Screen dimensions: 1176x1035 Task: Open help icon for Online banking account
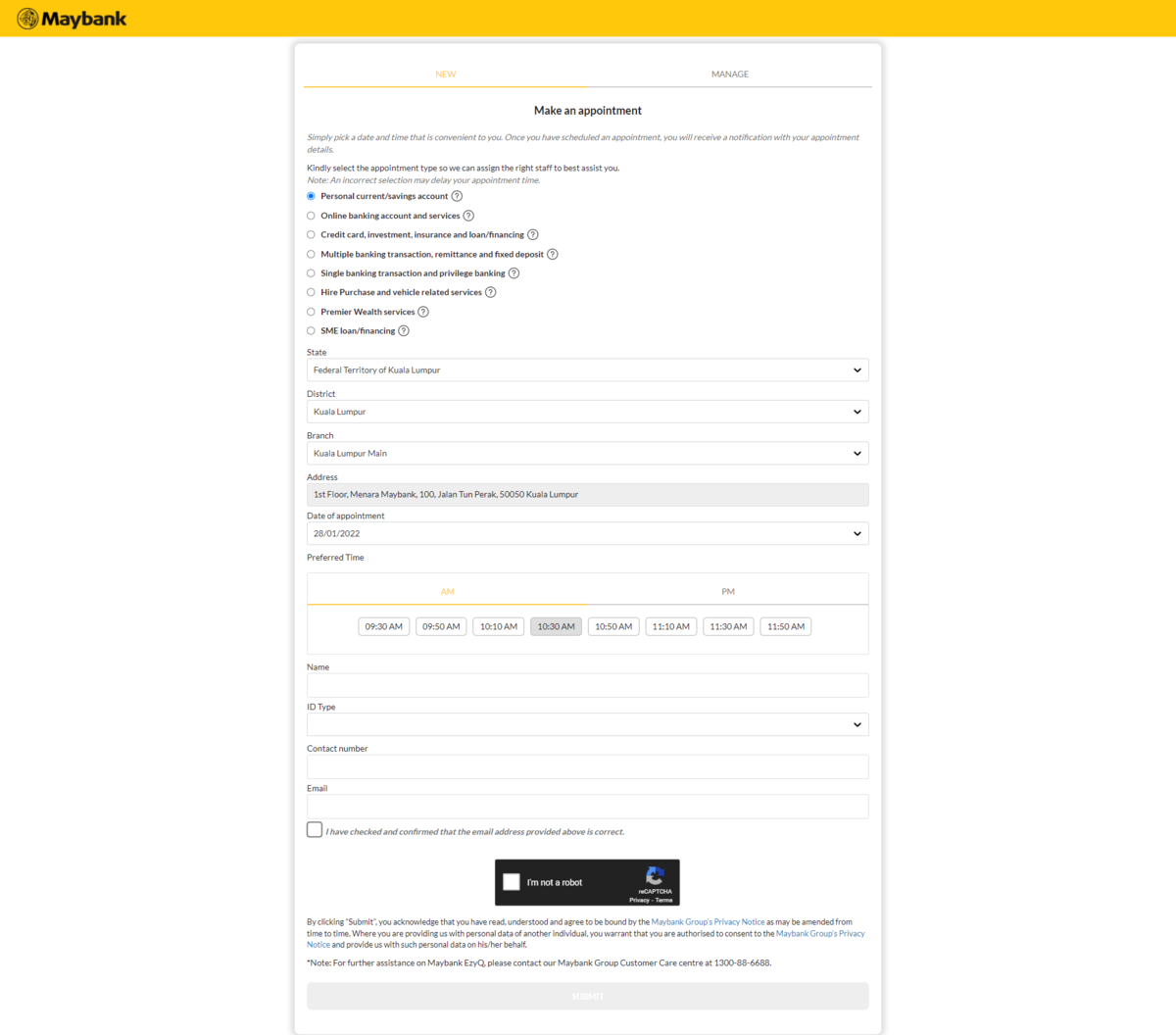click(468, 216)
